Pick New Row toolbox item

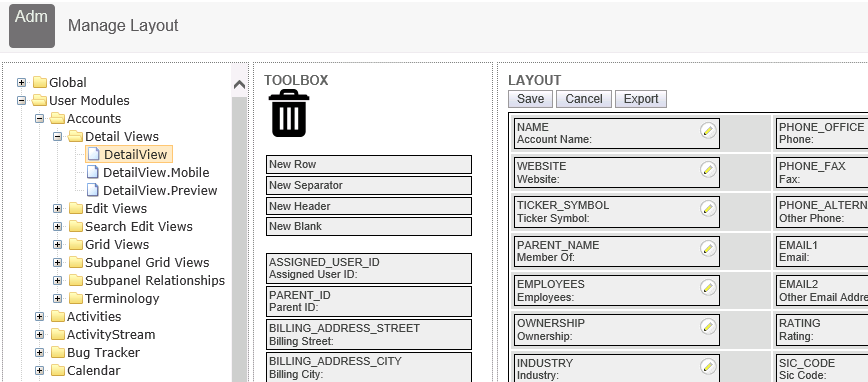coord(369,164)
